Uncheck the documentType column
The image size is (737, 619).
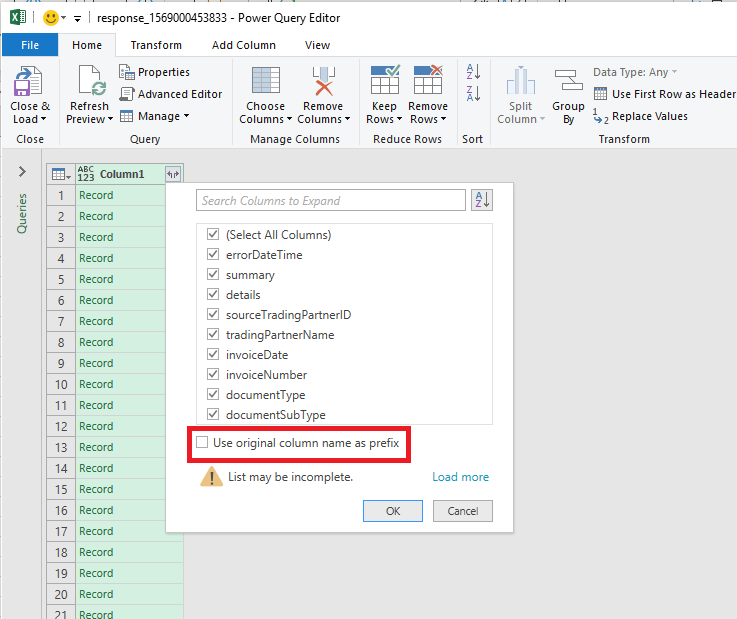213,394
